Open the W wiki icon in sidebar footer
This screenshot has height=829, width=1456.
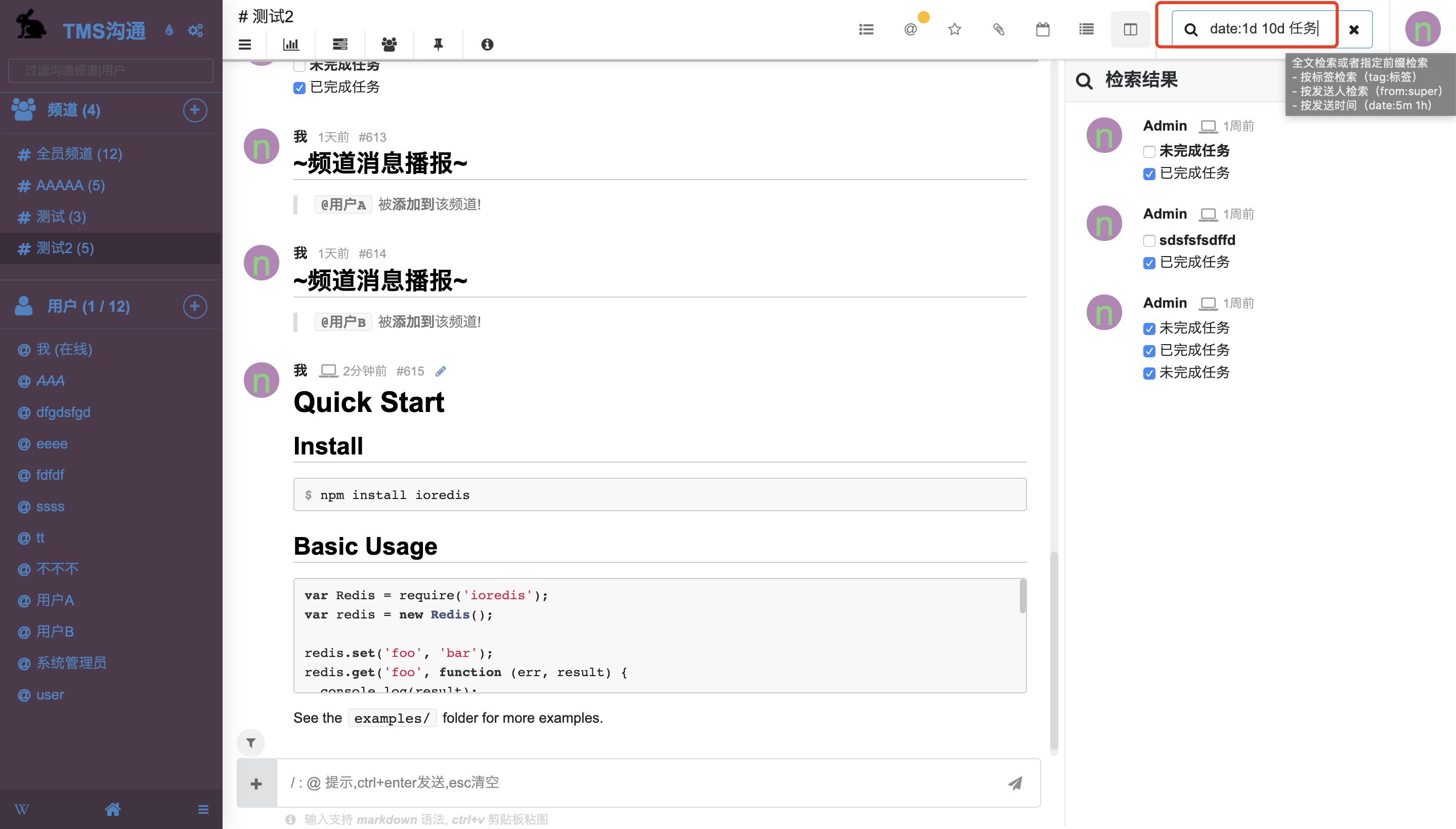(22, 809)
